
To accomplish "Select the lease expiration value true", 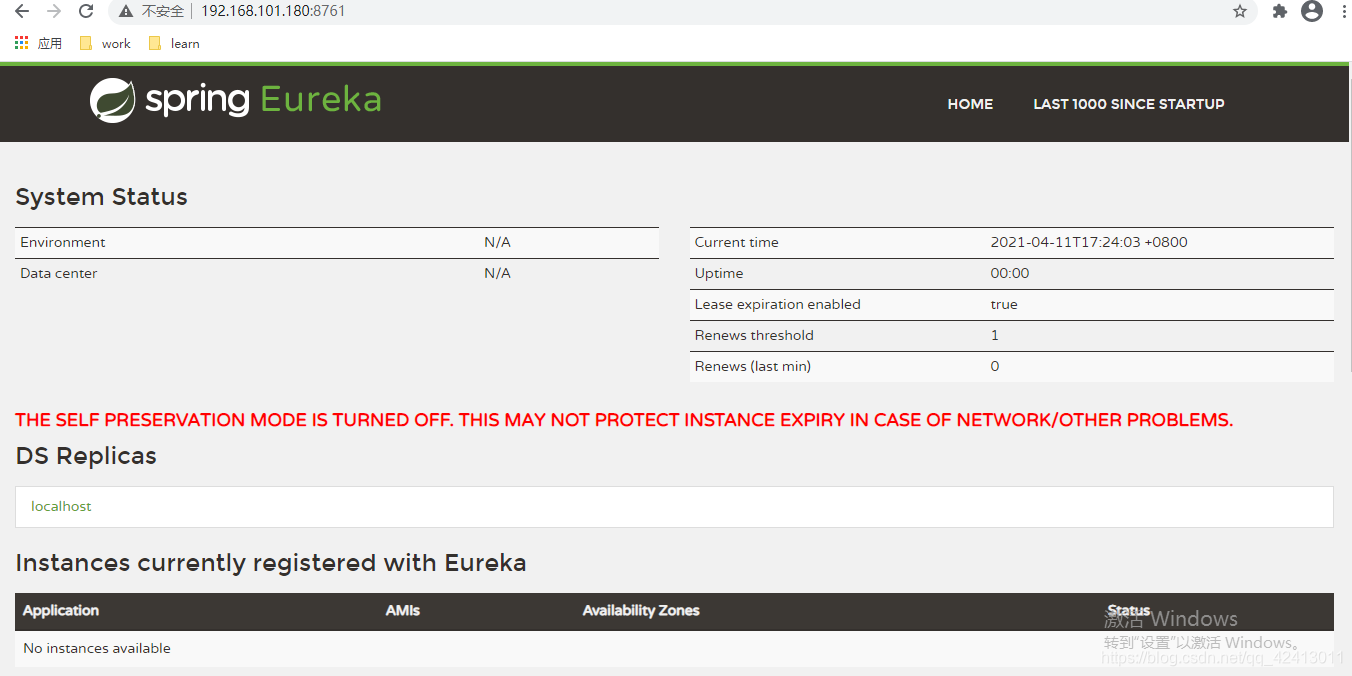I will click(1004, 304).
